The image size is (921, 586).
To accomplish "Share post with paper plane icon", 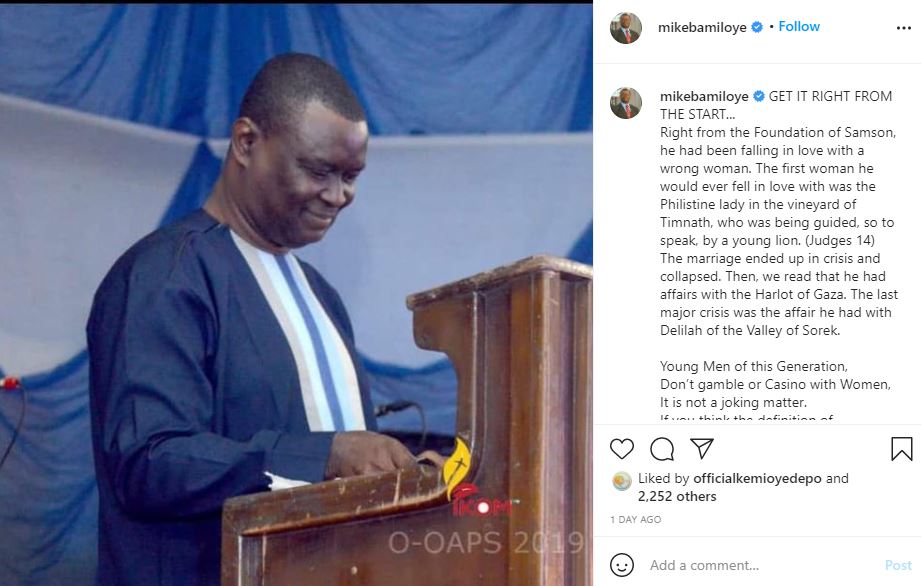I will [701, 449].
